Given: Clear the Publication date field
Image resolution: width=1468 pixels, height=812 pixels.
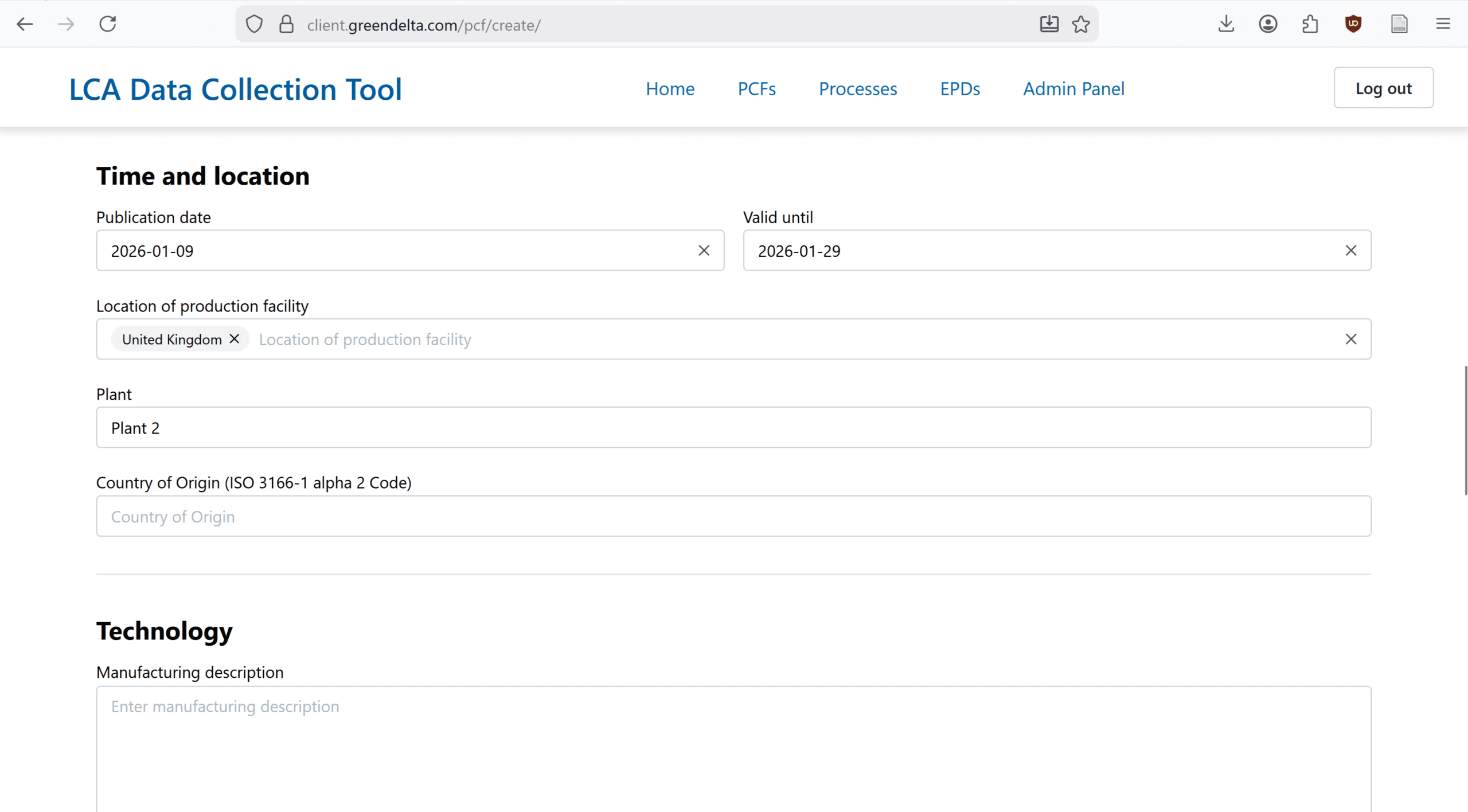Looking at the screenshot, I should click(704, 251).
